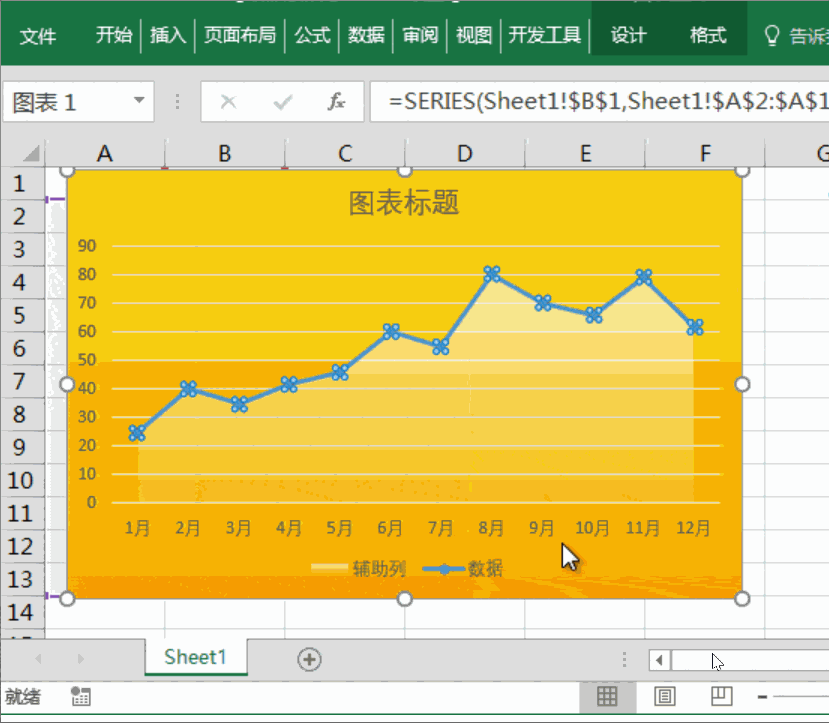829x723 pixels.
Task: Open the chart tools 设计 tab
Action: click(629, 35)
